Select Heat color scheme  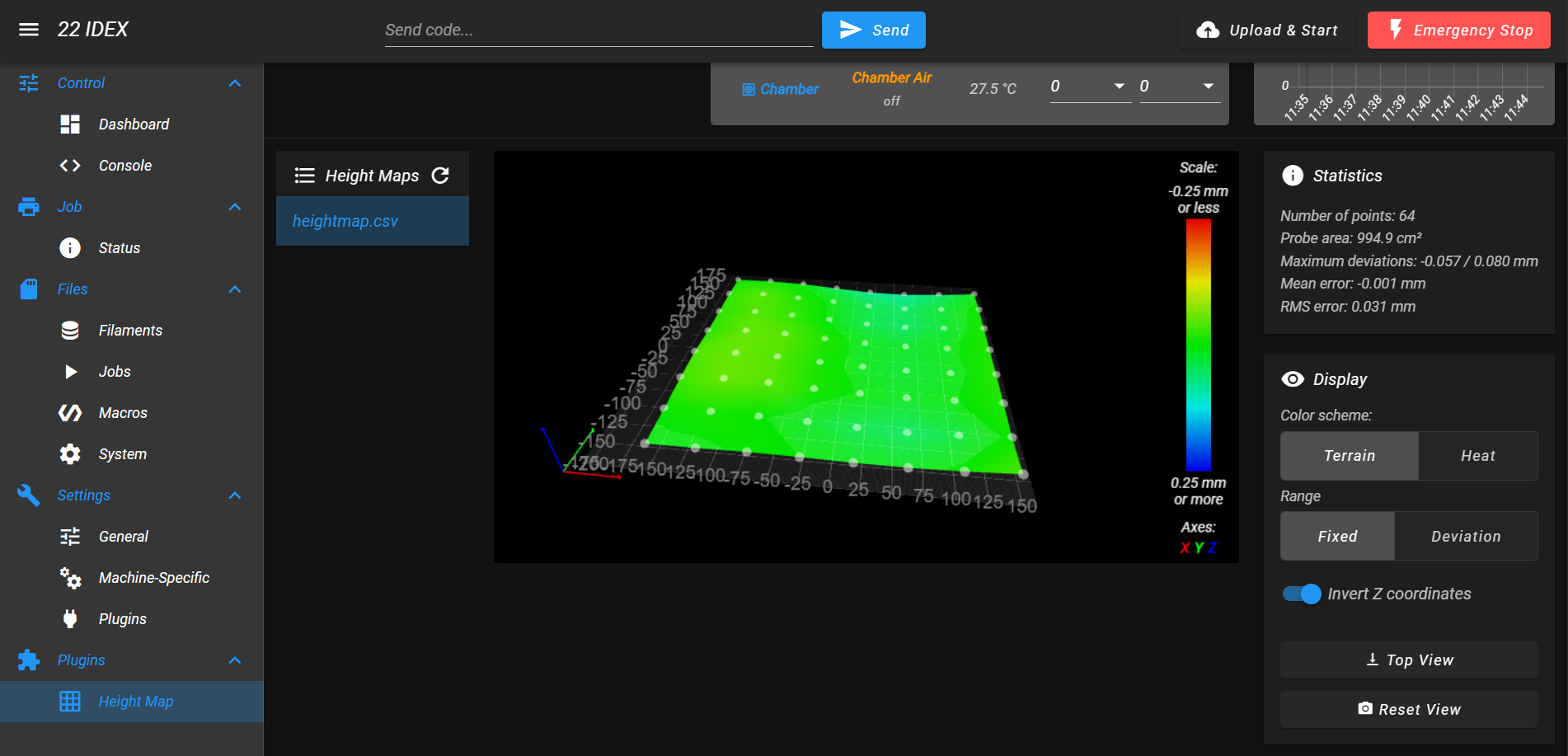[1478, 456]
